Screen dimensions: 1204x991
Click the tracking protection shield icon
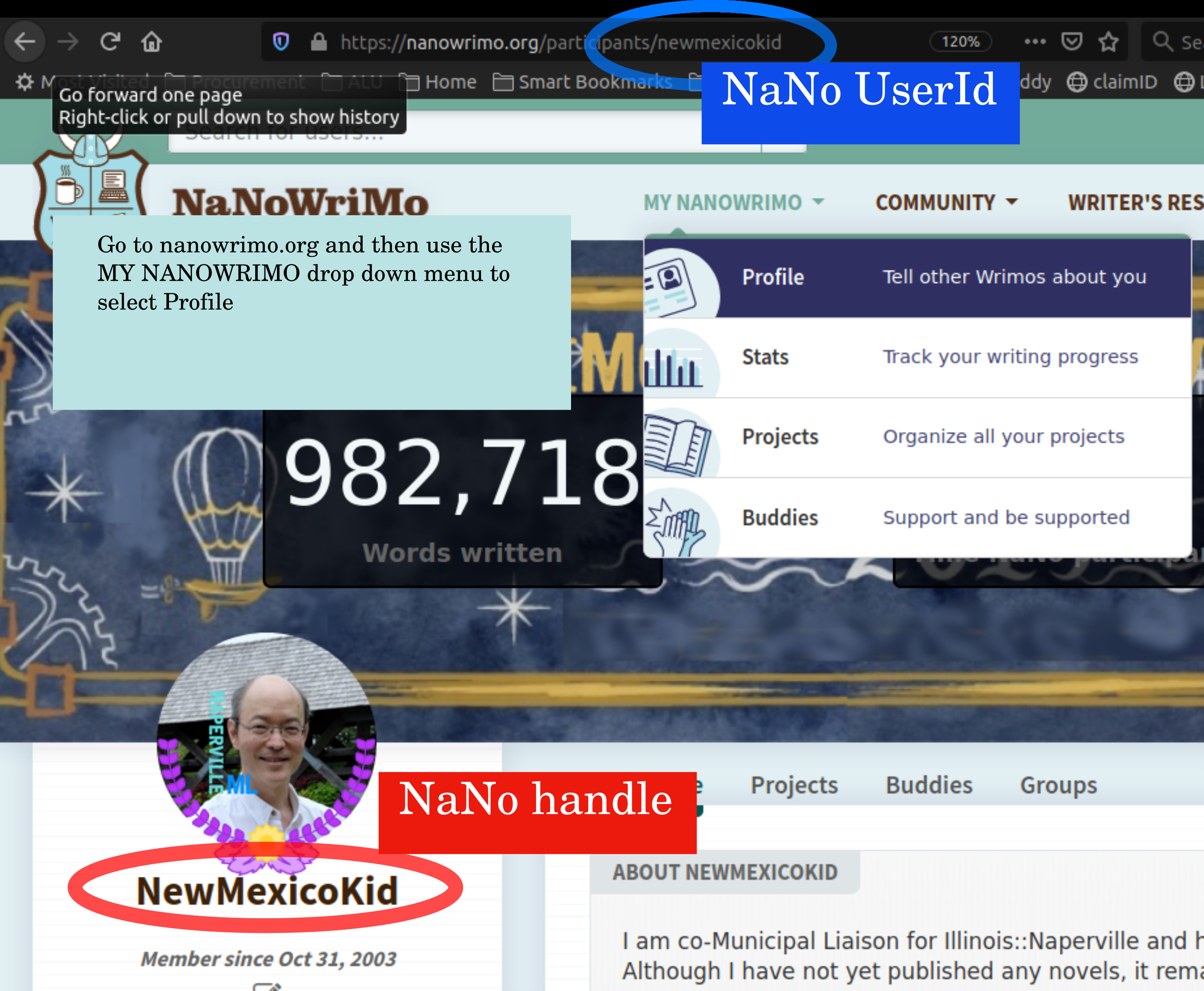click(x=281, y=42)
